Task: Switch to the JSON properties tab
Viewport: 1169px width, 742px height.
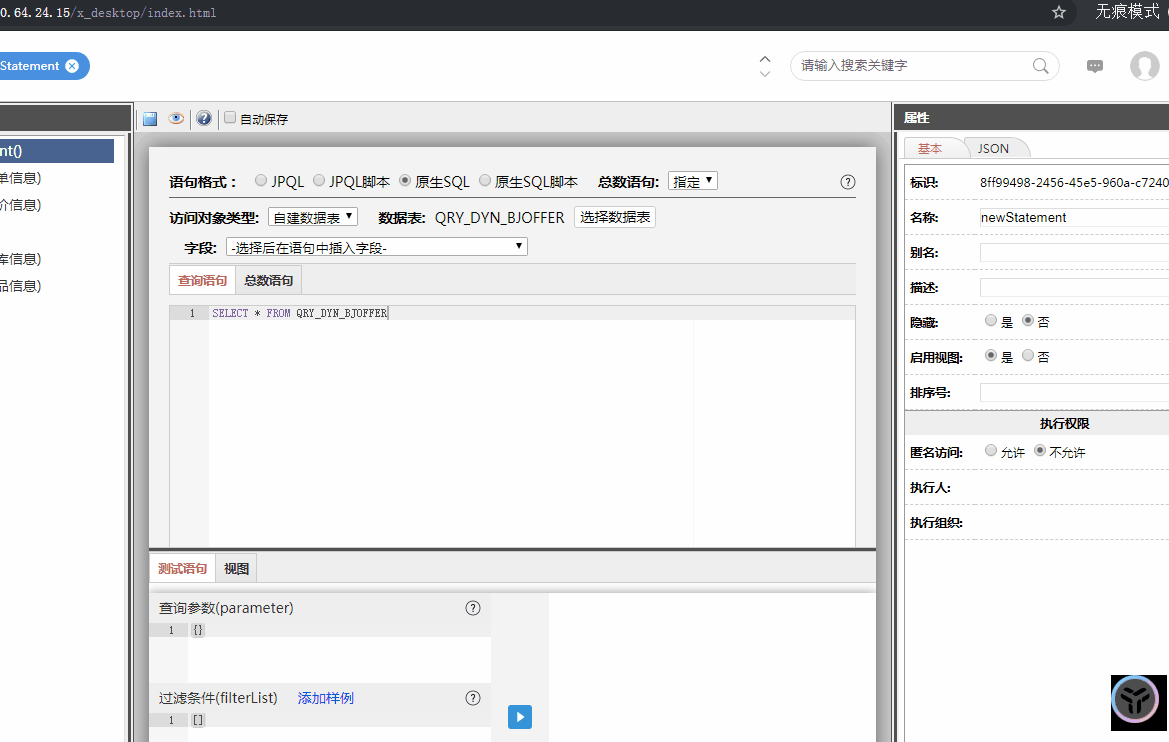Action: coord(993,148)
